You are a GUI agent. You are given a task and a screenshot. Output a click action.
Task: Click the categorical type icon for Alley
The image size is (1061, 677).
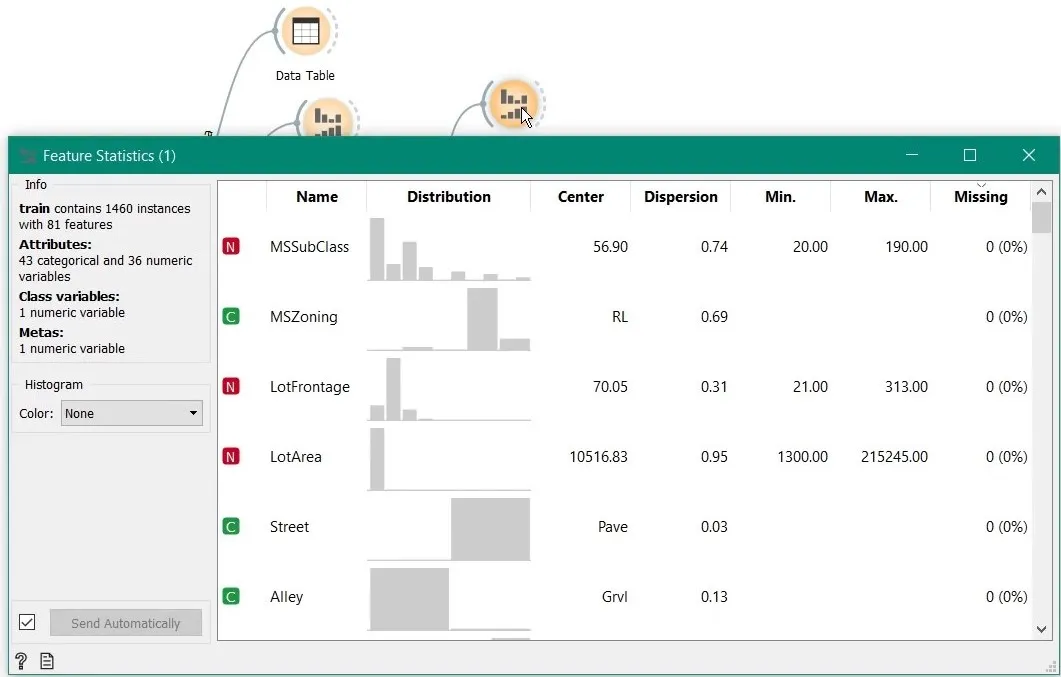[231, 597]
